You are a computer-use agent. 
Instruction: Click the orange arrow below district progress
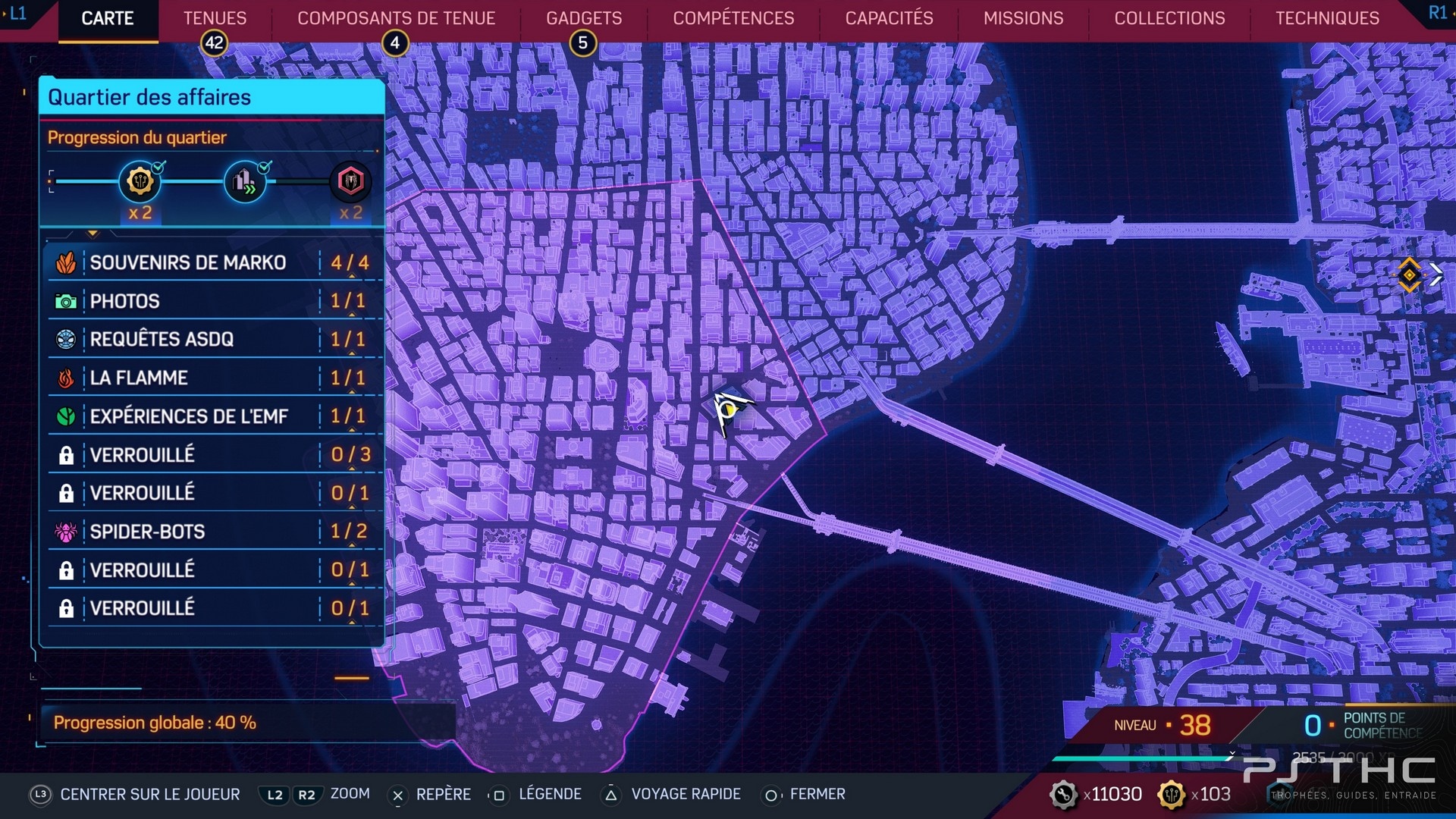(93, 234)
